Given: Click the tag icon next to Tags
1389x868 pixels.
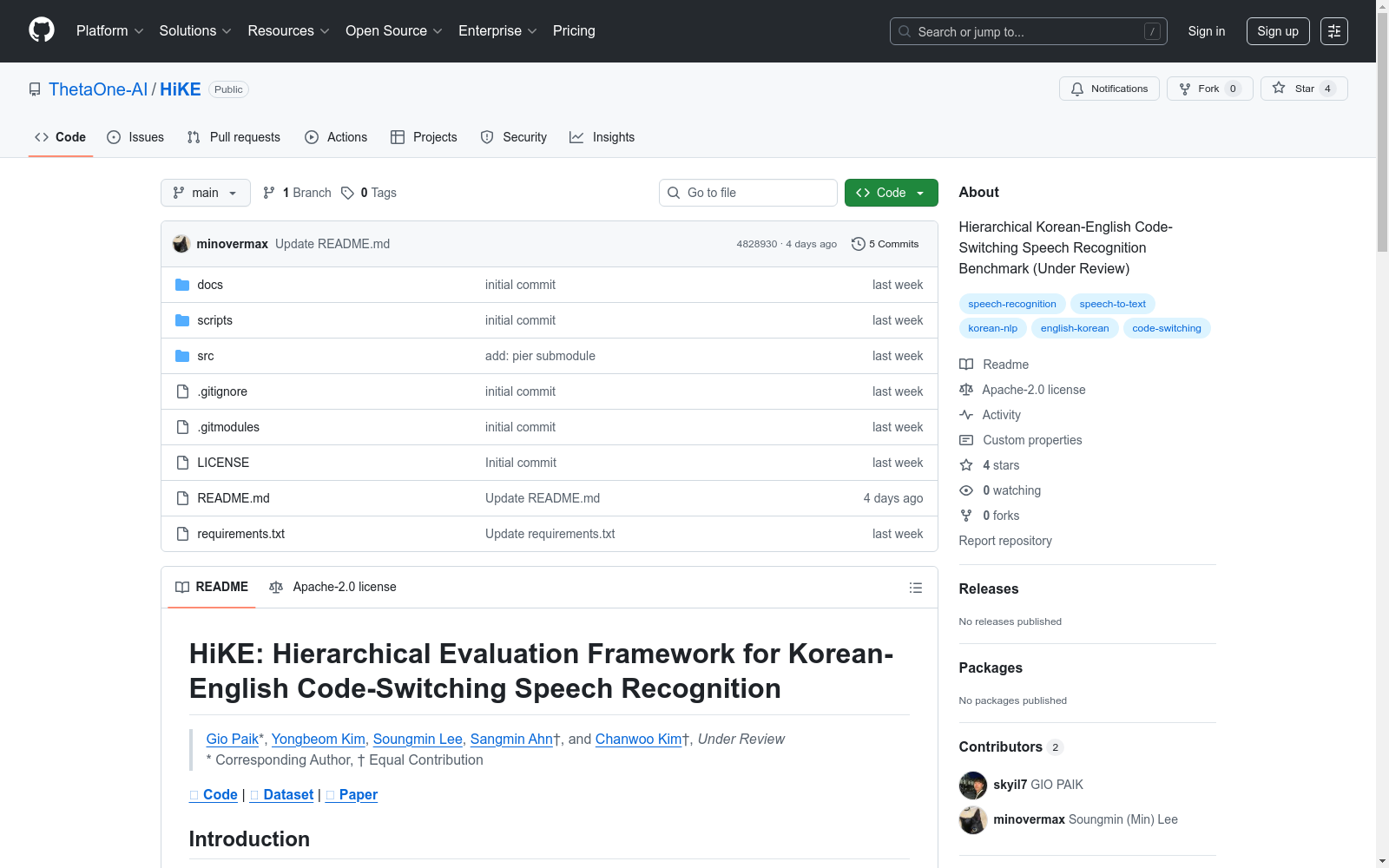Looking at the screenshot, I should click(347, 193).
